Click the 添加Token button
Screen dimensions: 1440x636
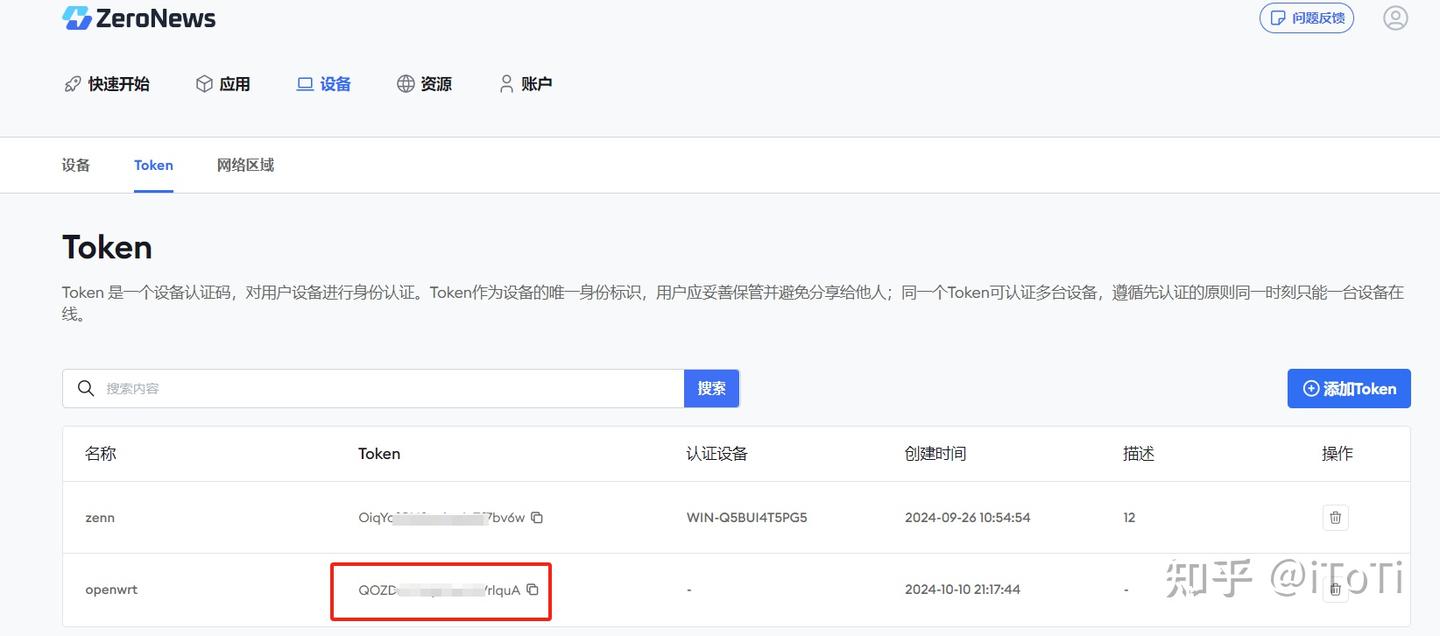[x=1349, y=388]
